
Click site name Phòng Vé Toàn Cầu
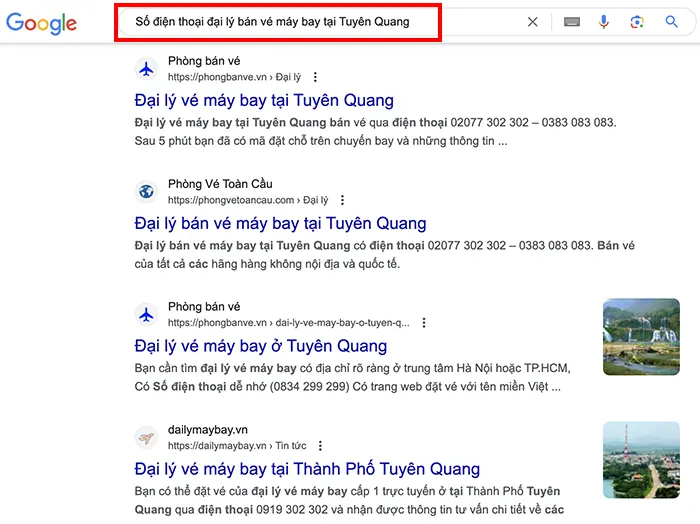point(220,184)
